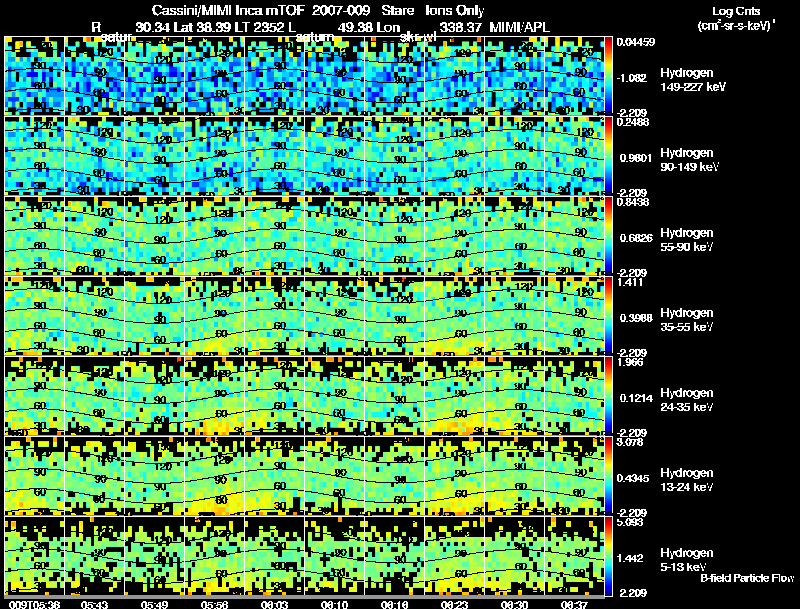Screen dimensions: 800x609
Task: Click the '3.078' color scale value
Action: click(630, 442)
